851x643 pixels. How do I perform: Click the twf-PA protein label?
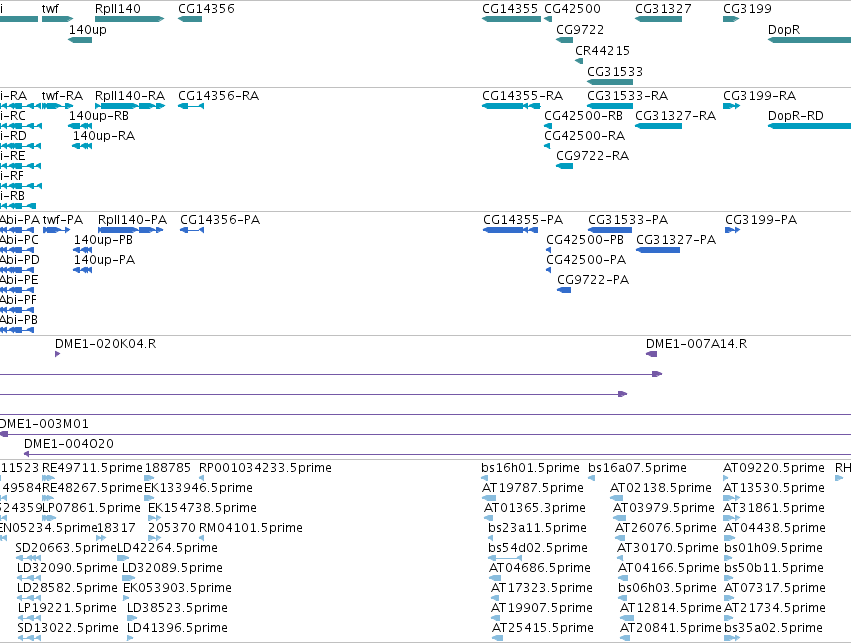coord(63,220)
